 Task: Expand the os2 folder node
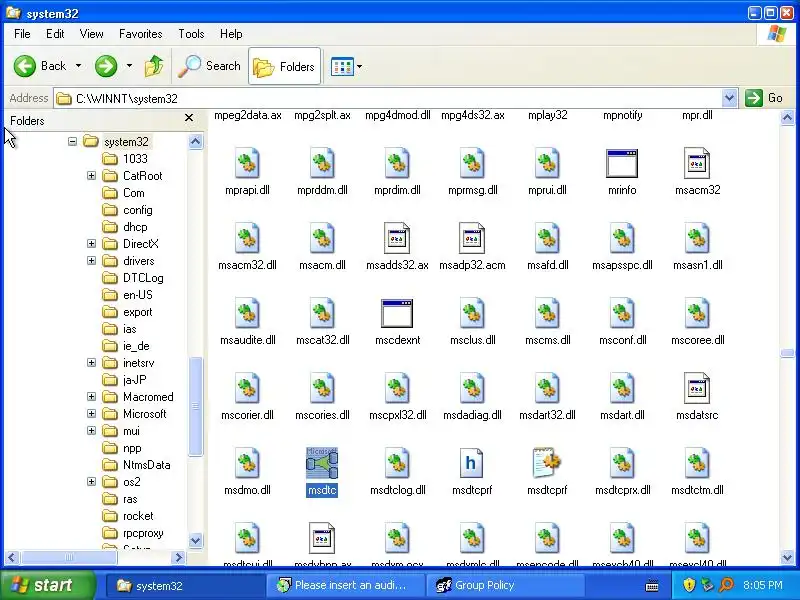pos(91,482)
